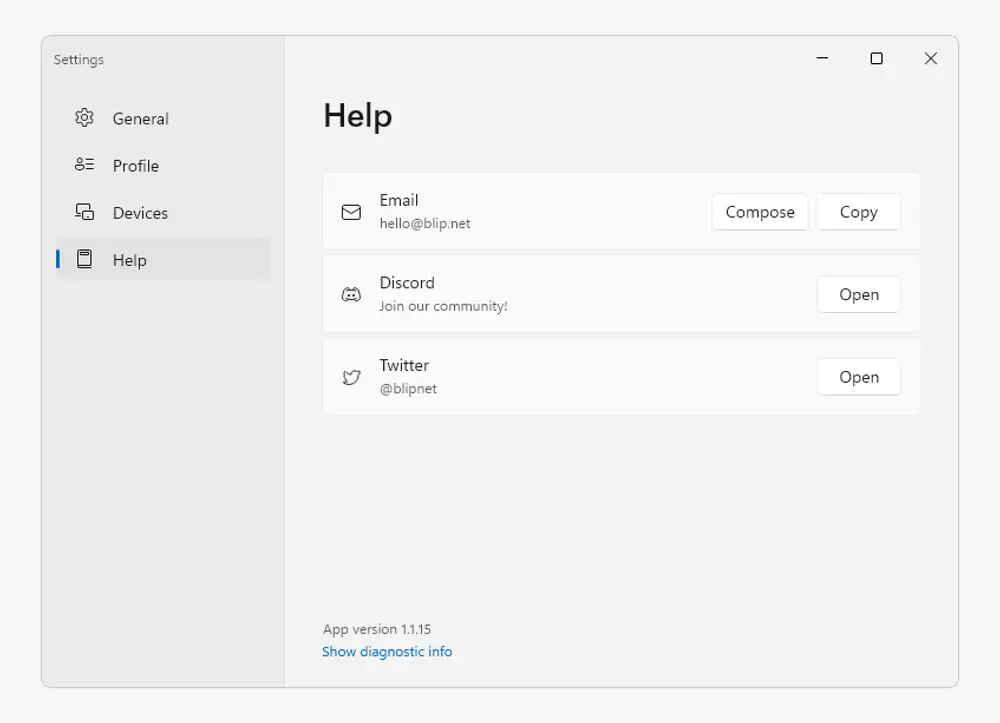Click the Devices icon in sidebar
1000x723 pixels.
(84, 212)
